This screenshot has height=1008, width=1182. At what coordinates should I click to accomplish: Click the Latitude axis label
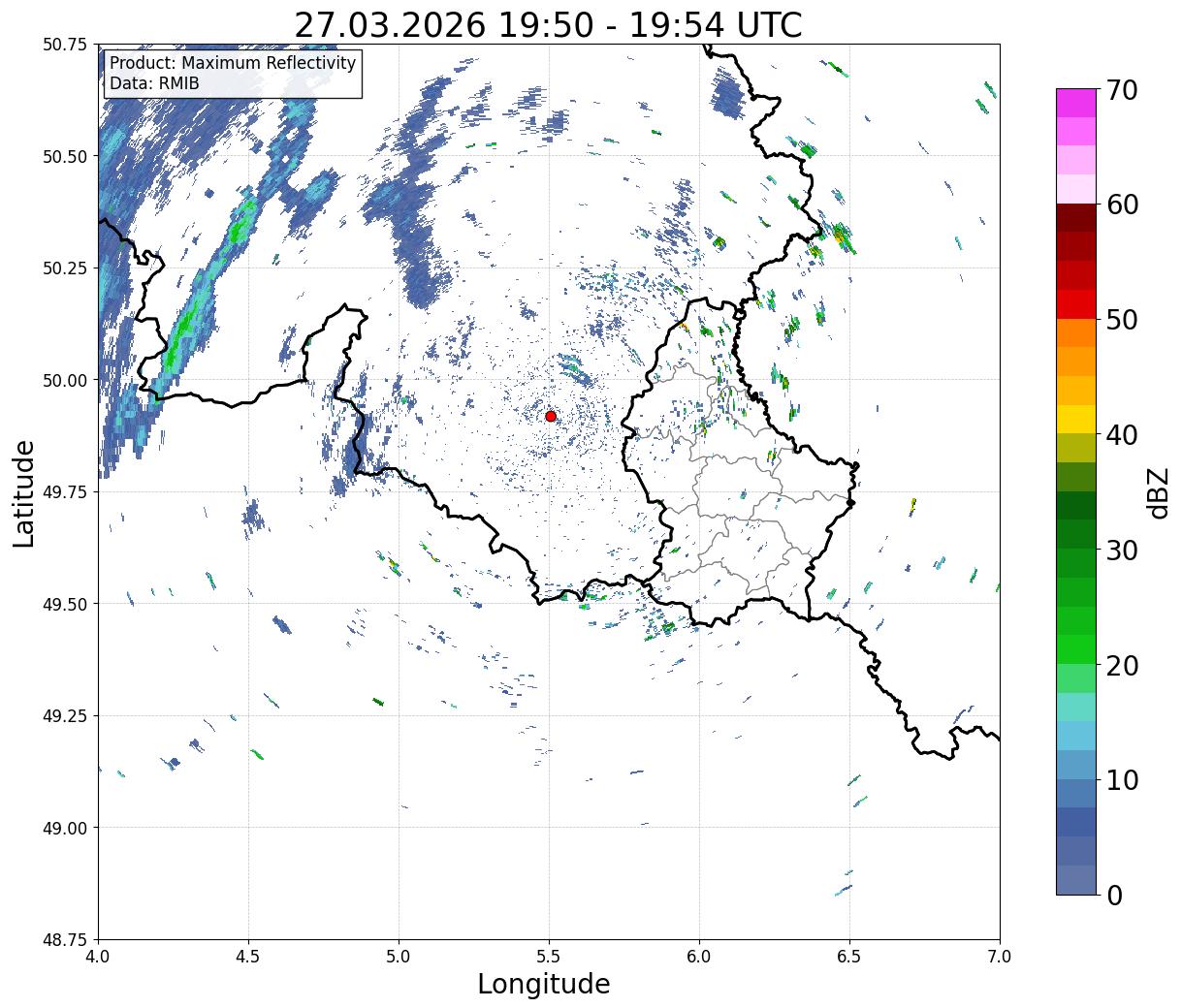[x=24, y=493]
